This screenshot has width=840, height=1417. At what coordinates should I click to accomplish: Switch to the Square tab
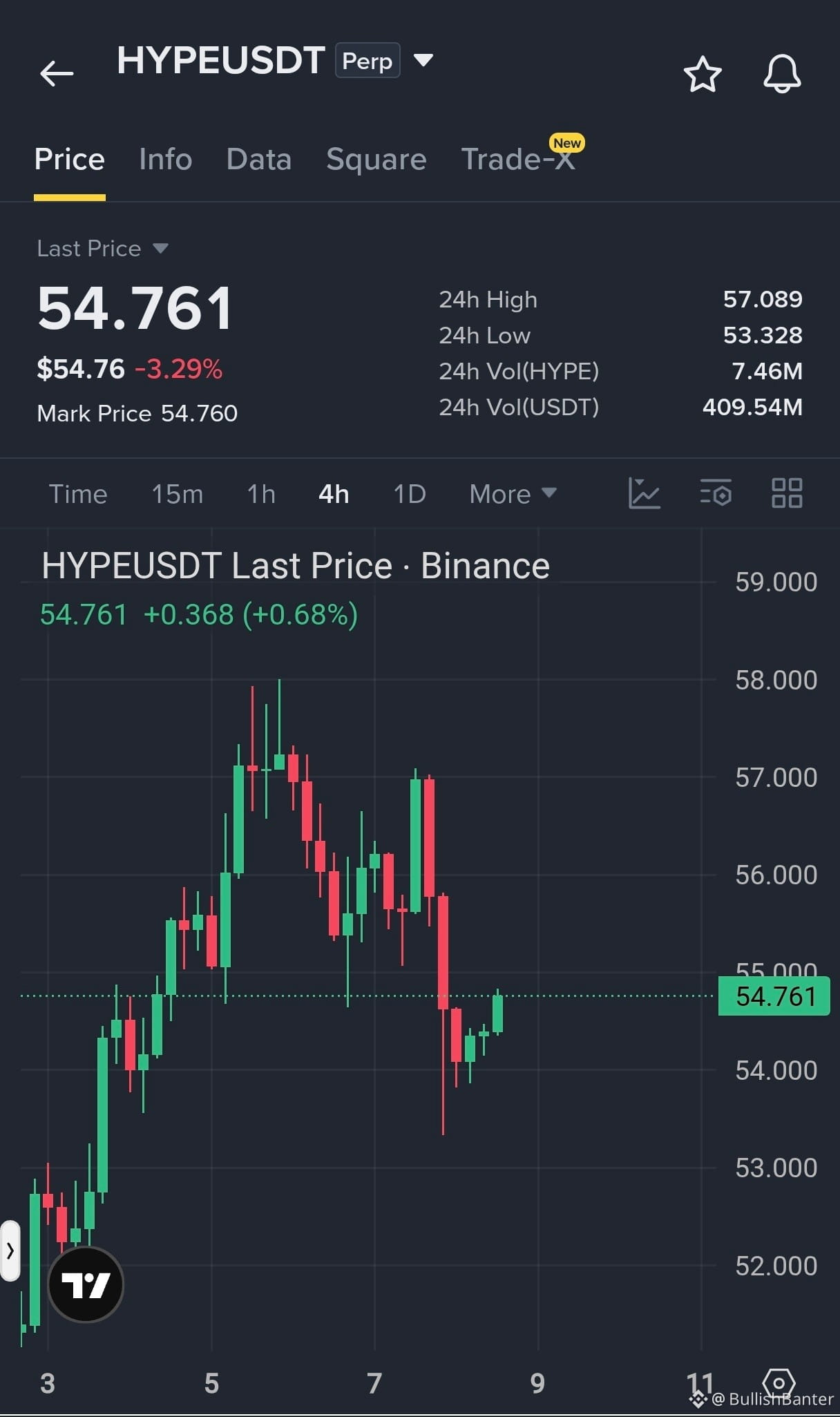point(376,160)
